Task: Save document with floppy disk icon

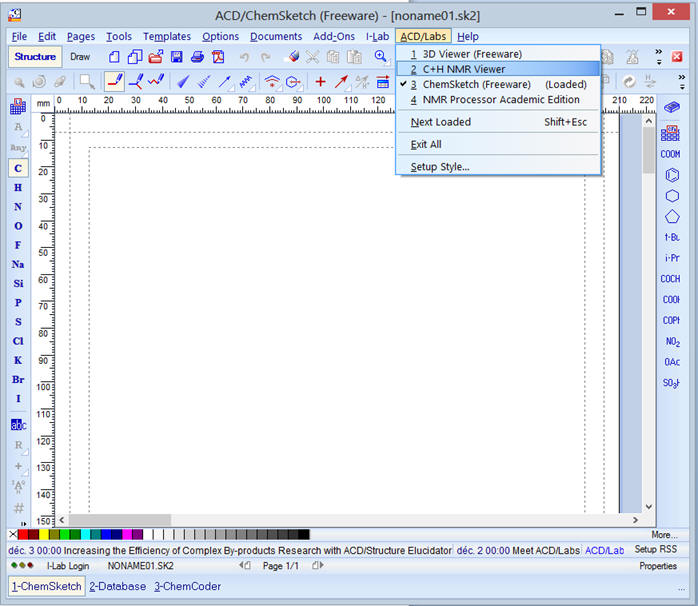Action: click(x=177, y=57)
